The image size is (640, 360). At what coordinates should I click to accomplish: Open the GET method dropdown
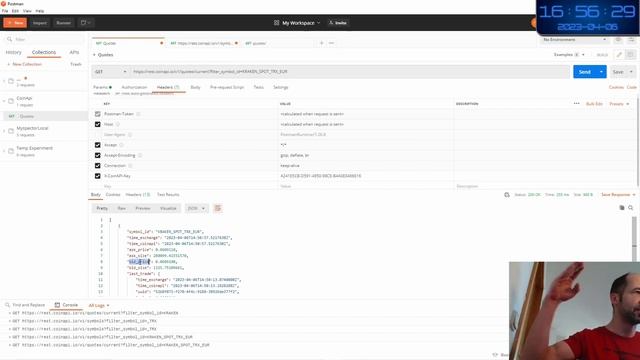[110, 72]
